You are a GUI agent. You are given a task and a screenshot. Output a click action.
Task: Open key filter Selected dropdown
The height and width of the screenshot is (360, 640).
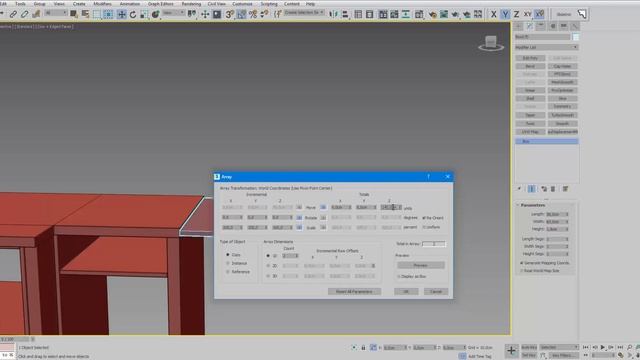coord(558,347)
